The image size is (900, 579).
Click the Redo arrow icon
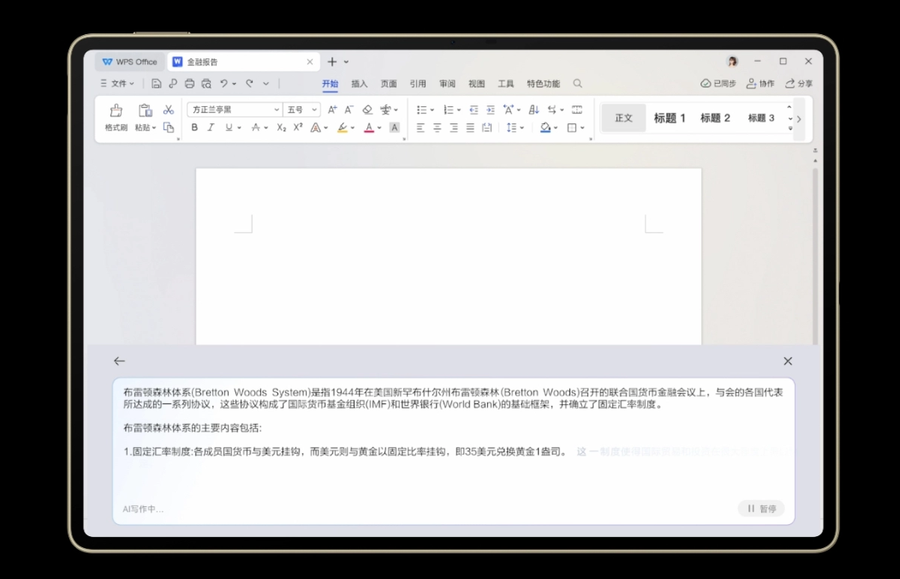tap(250, 84)
